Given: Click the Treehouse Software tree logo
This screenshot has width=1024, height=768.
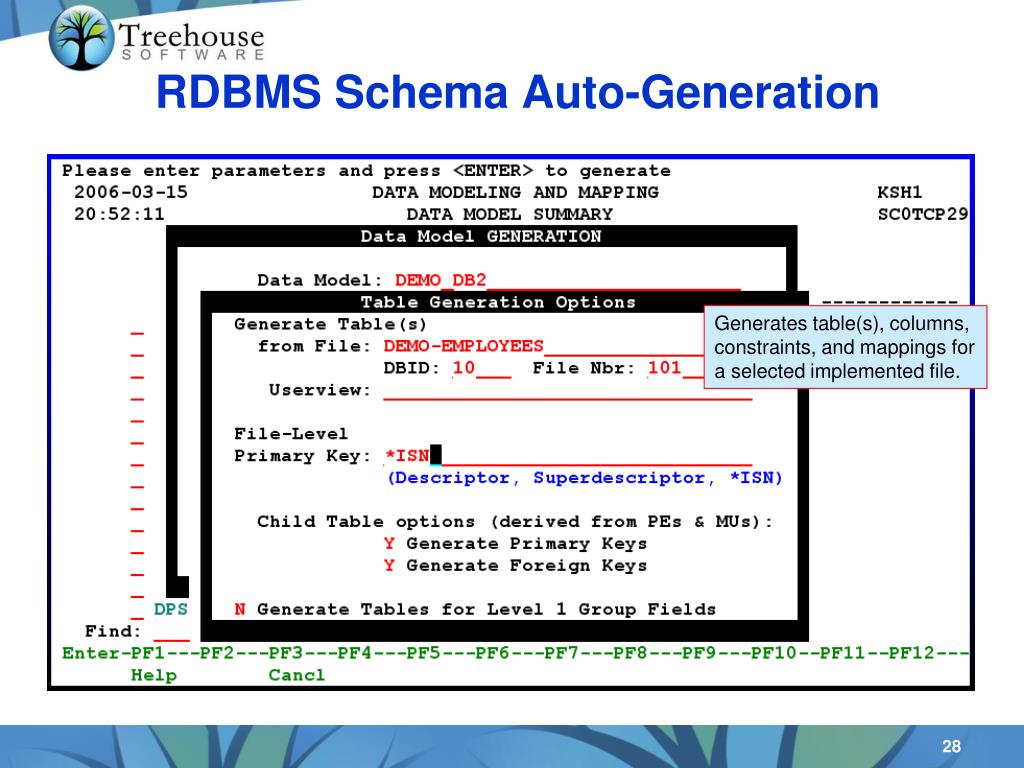Looking at the screenshot, I should [x=81, y=38].
